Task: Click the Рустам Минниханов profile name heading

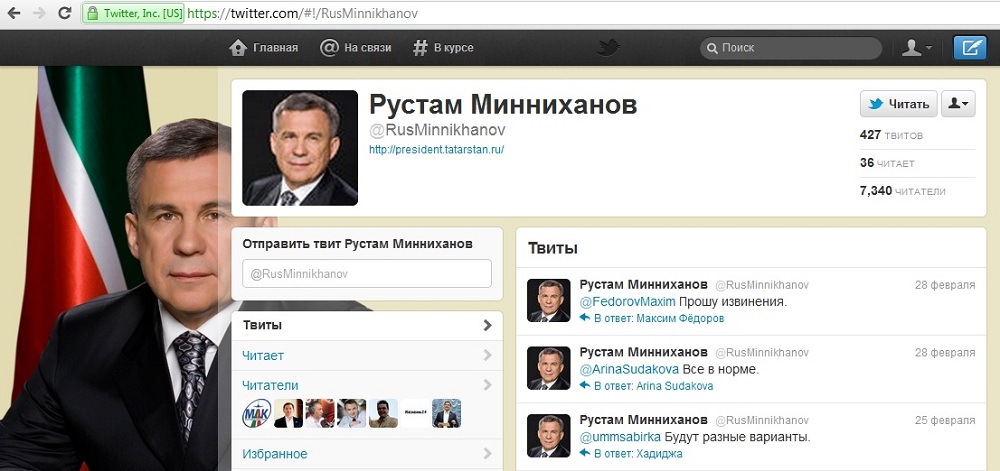Action: point(503,105)
